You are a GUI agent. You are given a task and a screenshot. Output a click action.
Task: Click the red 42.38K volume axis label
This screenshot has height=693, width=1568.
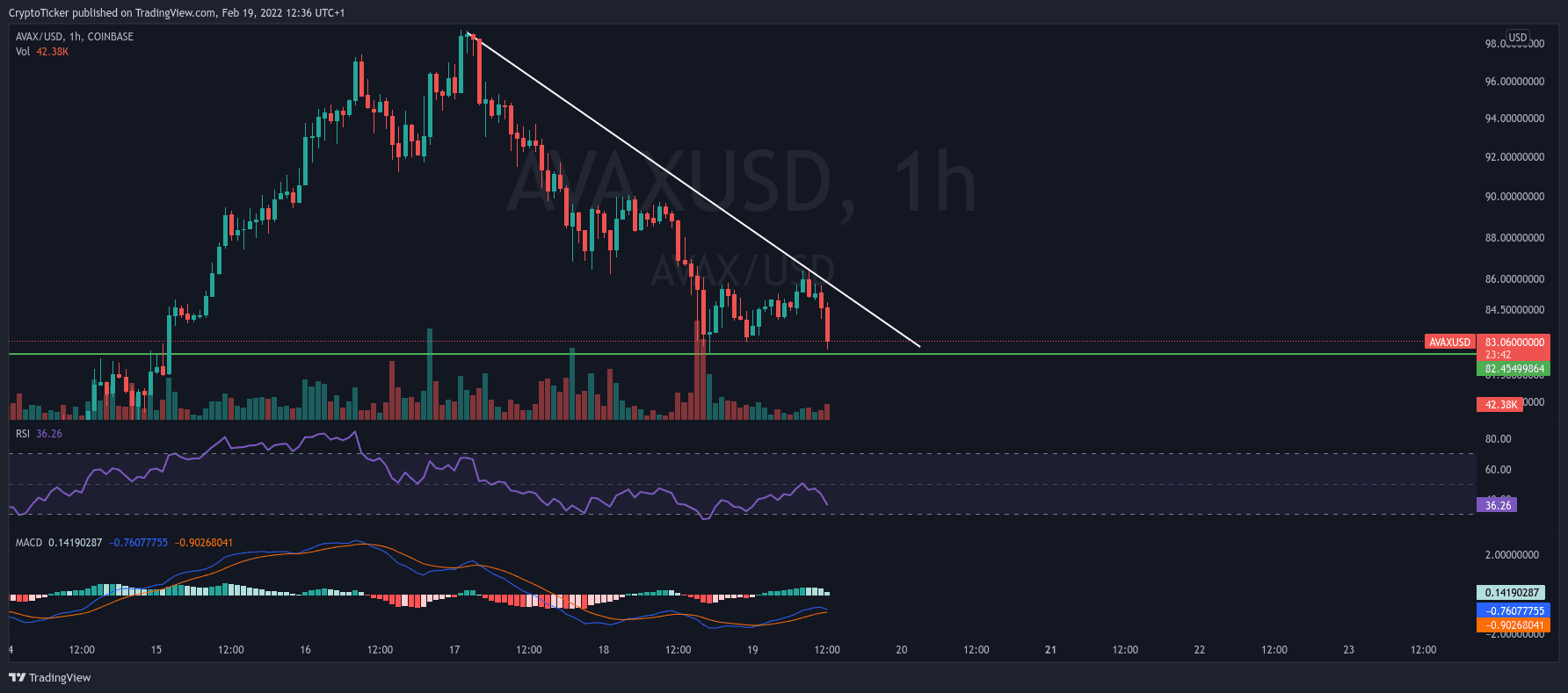tap(1500, 405)
